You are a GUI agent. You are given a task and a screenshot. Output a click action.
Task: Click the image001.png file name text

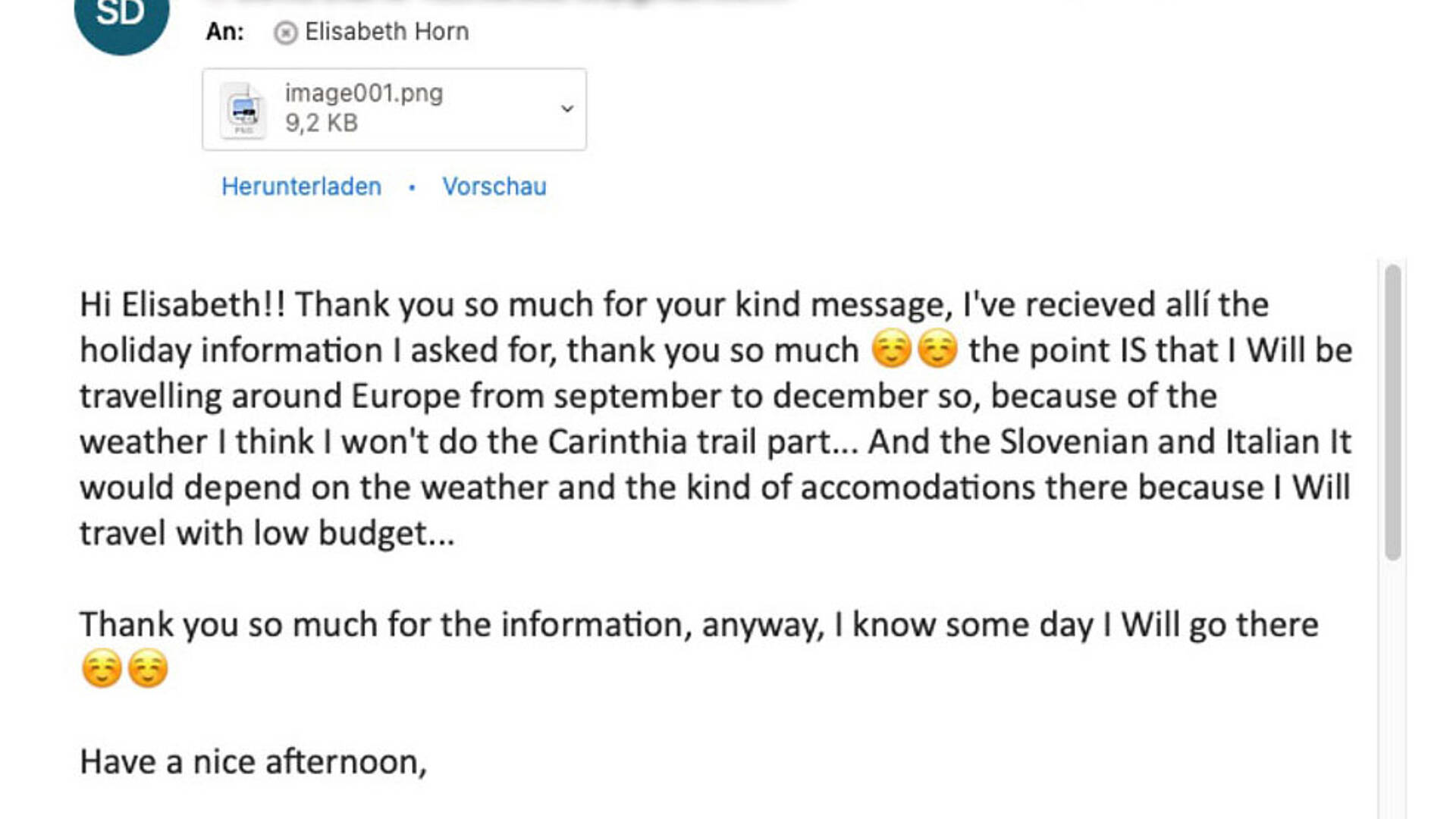click(x=364, y=93)
